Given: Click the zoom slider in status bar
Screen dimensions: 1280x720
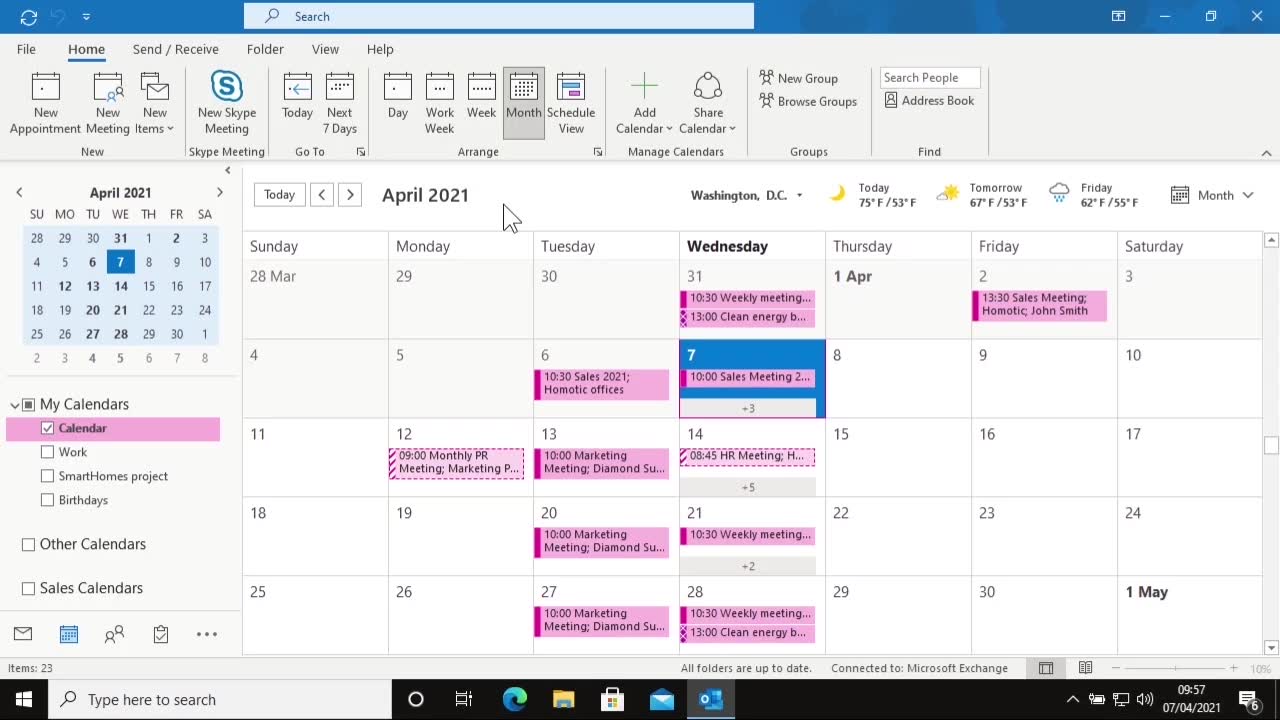Looking at the screenshot, I should [1174, 668].
